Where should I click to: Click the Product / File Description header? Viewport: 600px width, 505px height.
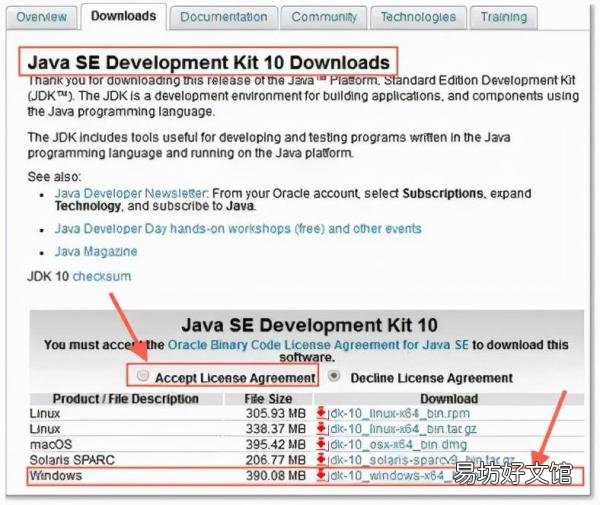126,399
